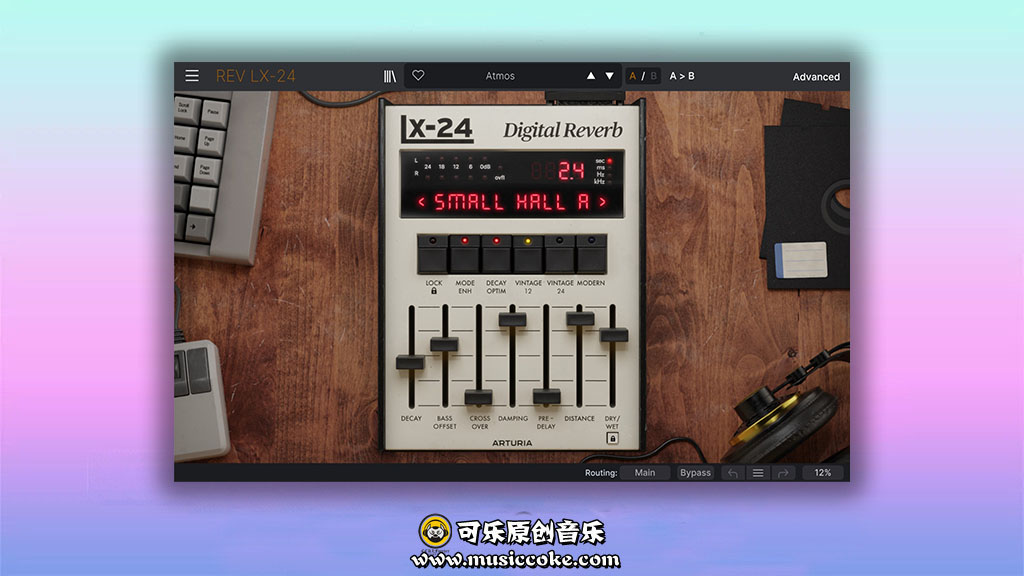The width and height of the screenshot is (1024, 576).
Task: Toggle the Lock button
Action: [432, 254]
